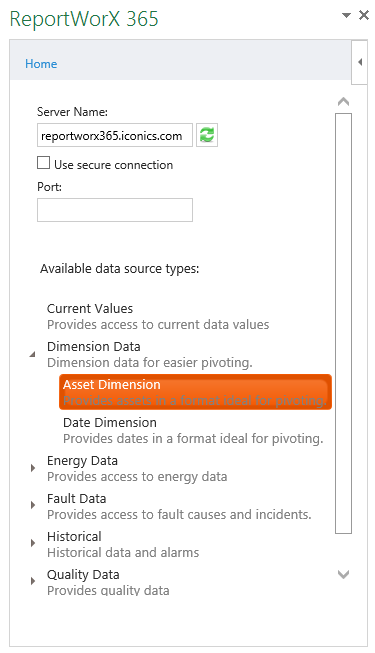Enable Use secure connection checkbox
Screen dimensions: 375x653
(x=43, y=163)
